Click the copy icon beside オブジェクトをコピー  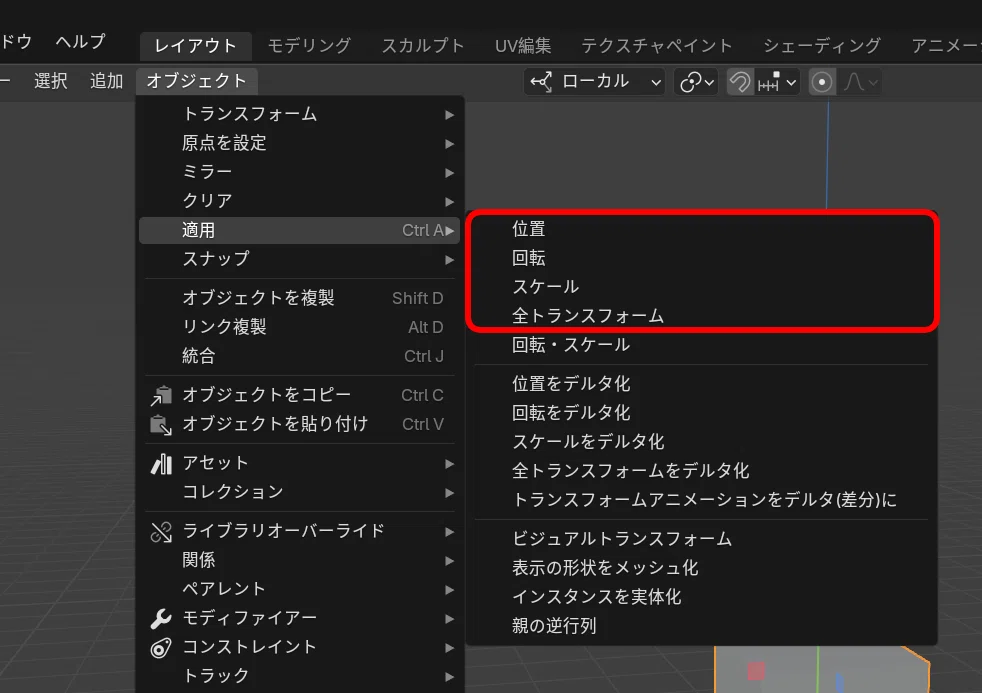[161, 395]
